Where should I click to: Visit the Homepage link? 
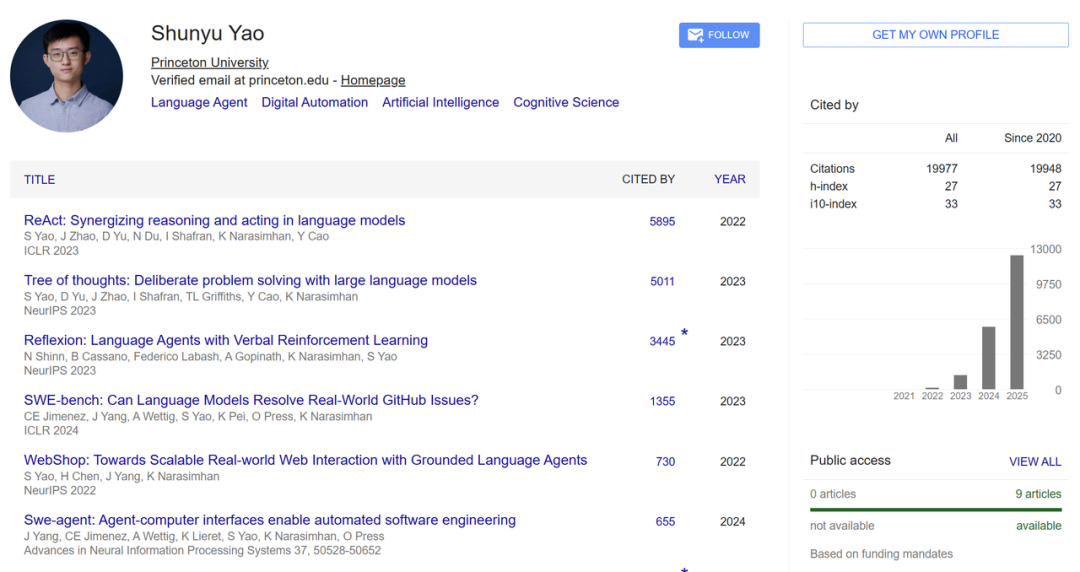pyautogui.click(x=373, y=80)
